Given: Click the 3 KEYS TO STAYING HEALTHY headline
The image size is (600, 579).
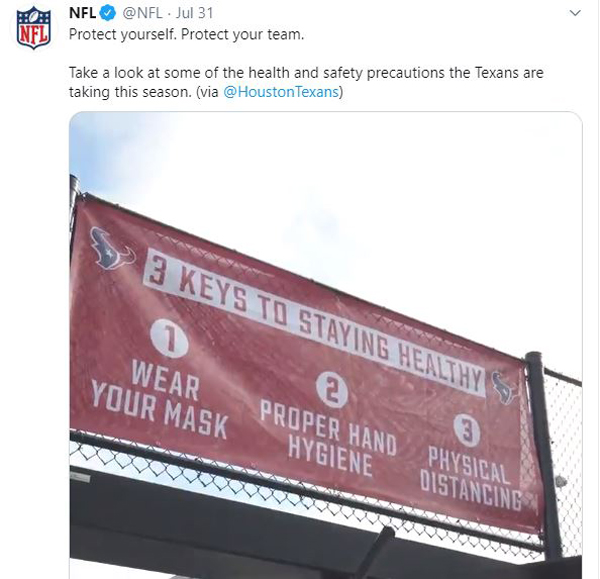Looking at the screenshot, I should pos(314,324).
